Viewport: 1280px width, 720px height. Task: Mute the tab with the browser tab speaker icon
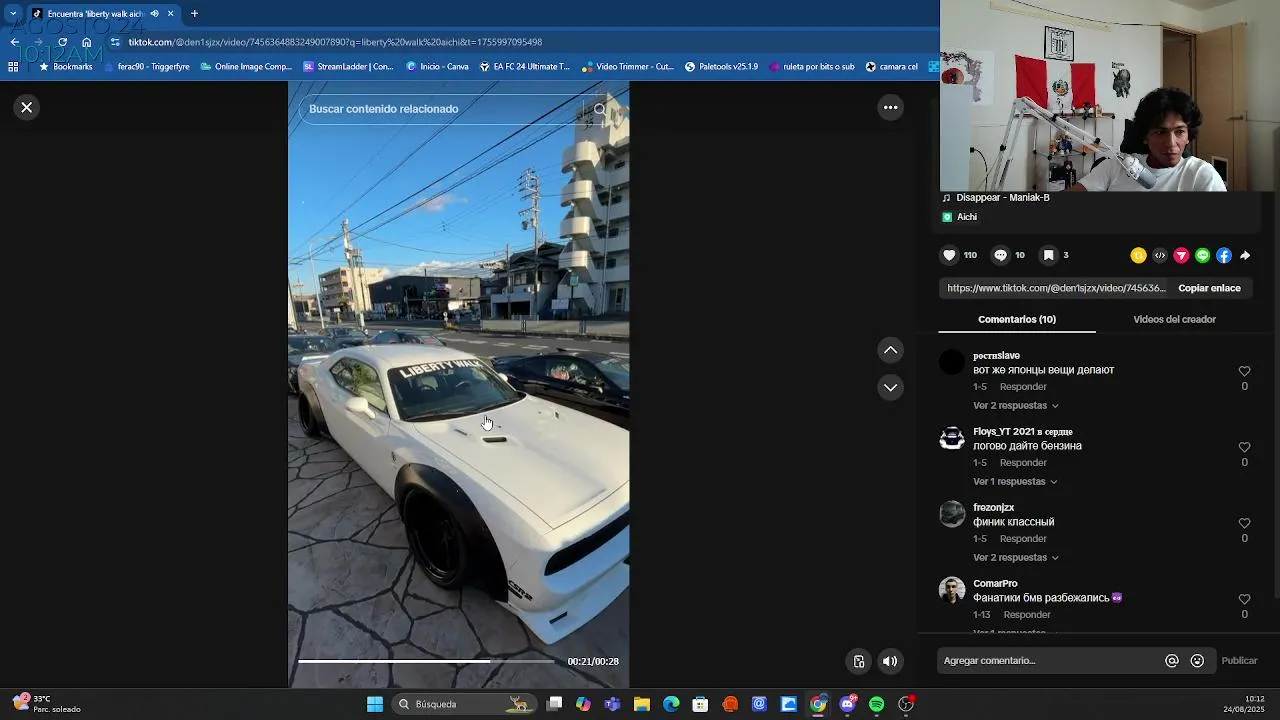tap(154, 14)
